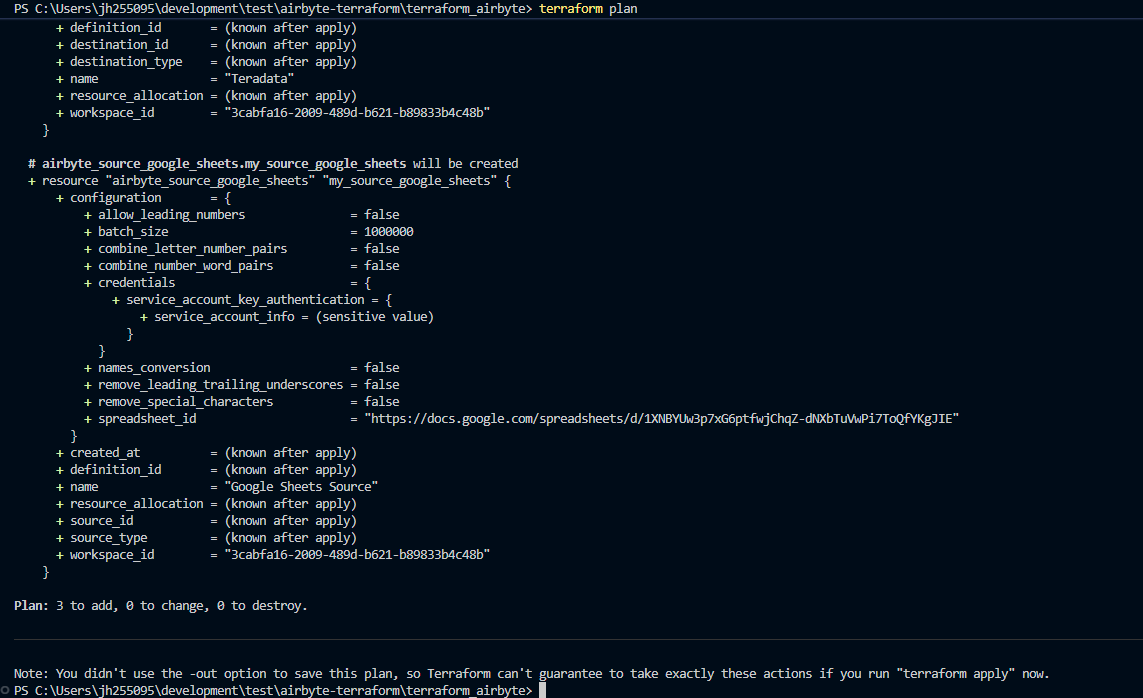Click service_account_info (sensitive value) text
The width and height of the screenshot is (1143, 698).
[x=294, y=317]
